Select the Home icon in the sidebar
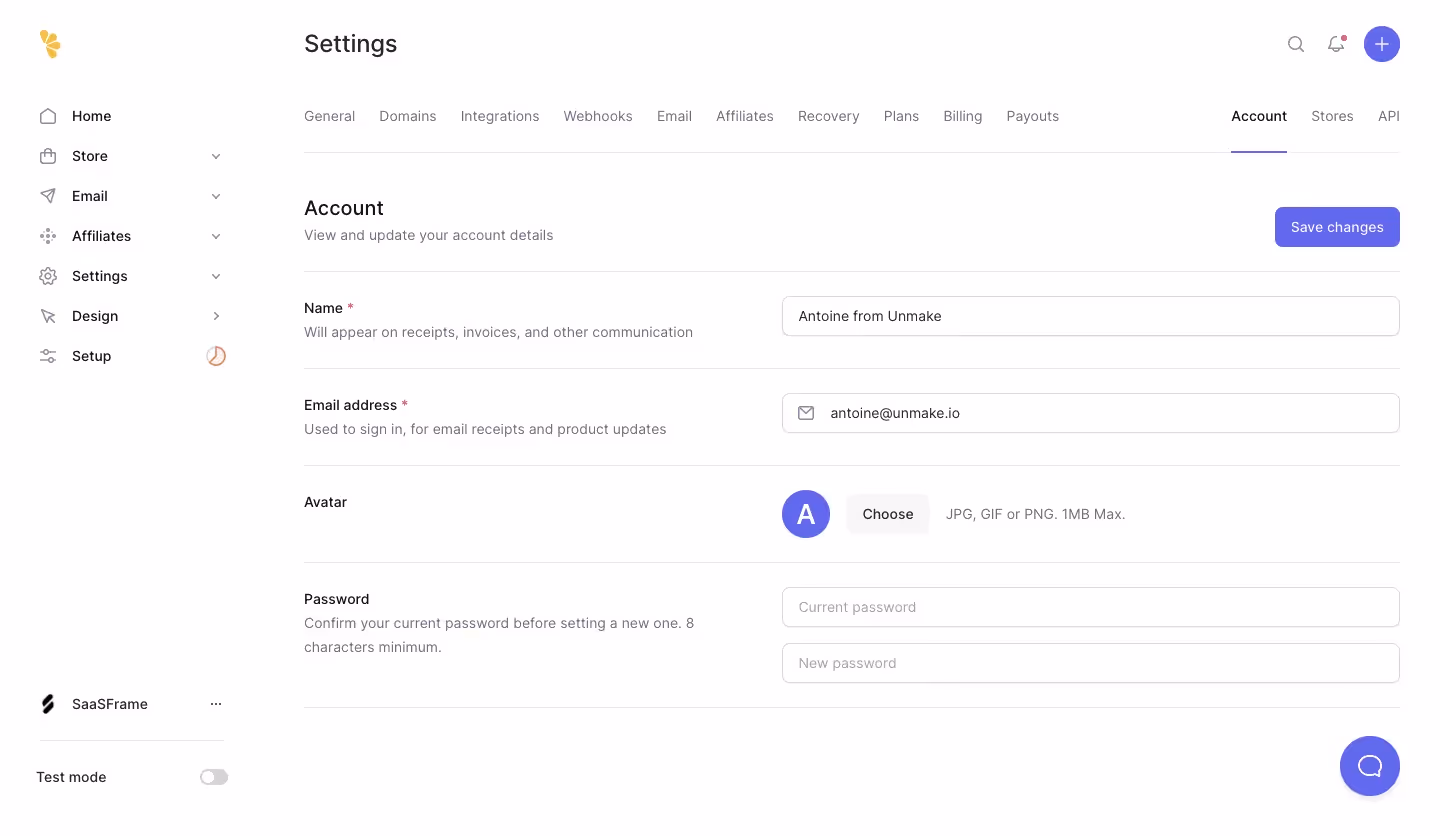 point(47,116)
